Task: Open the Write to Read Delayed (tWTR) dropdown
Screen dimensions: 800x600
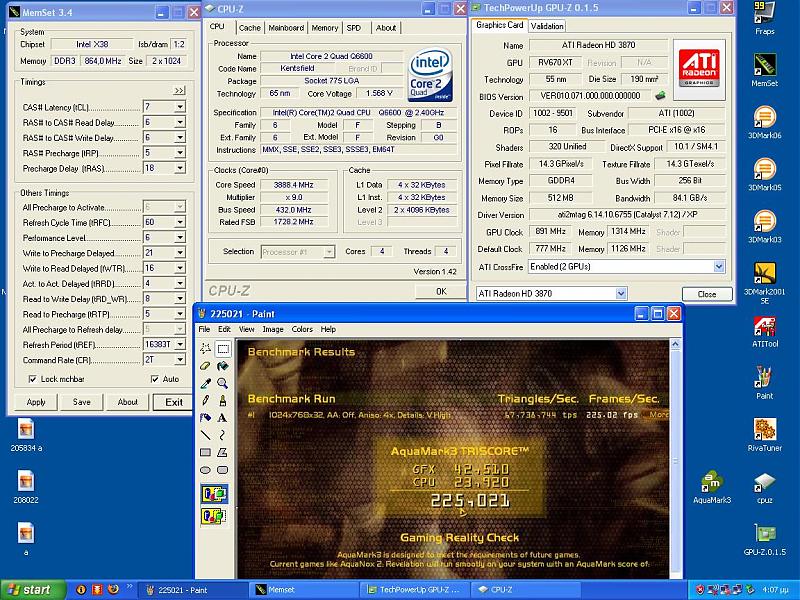Action: pyautogui.click(x=180, y=268)
